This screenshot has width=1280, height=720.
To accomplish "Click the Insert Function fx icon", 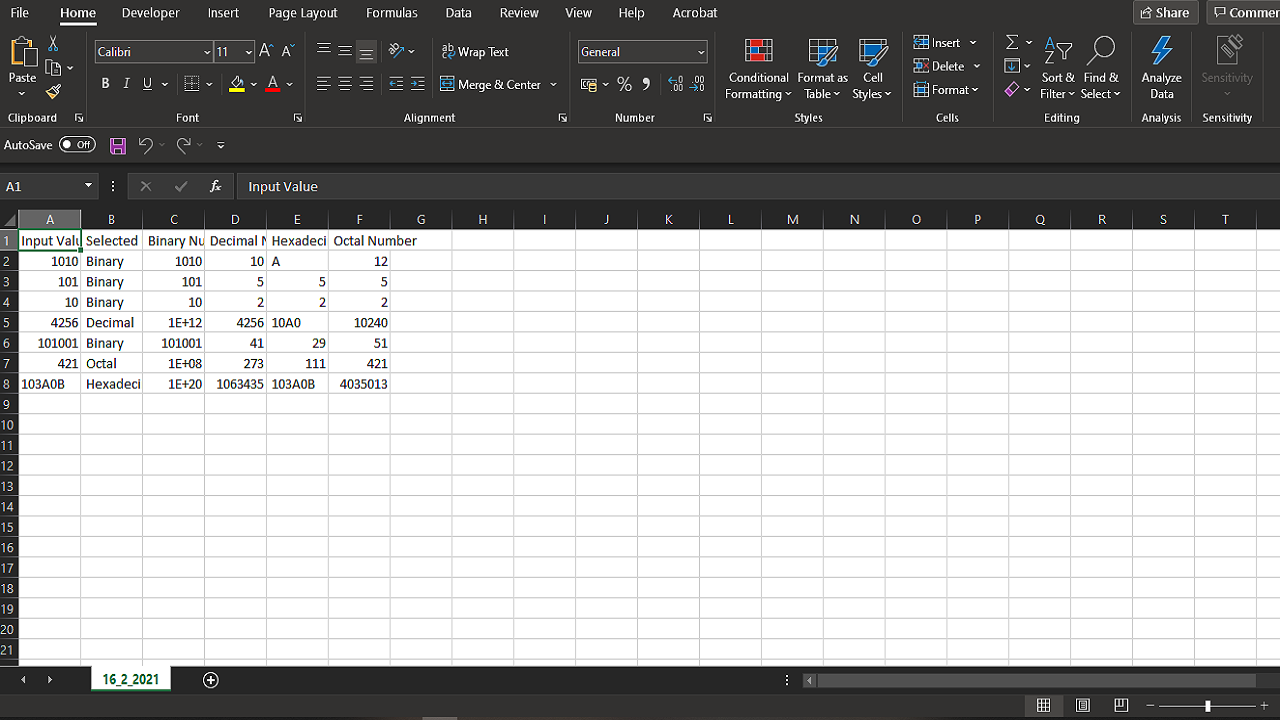I will tap(215, 186).
